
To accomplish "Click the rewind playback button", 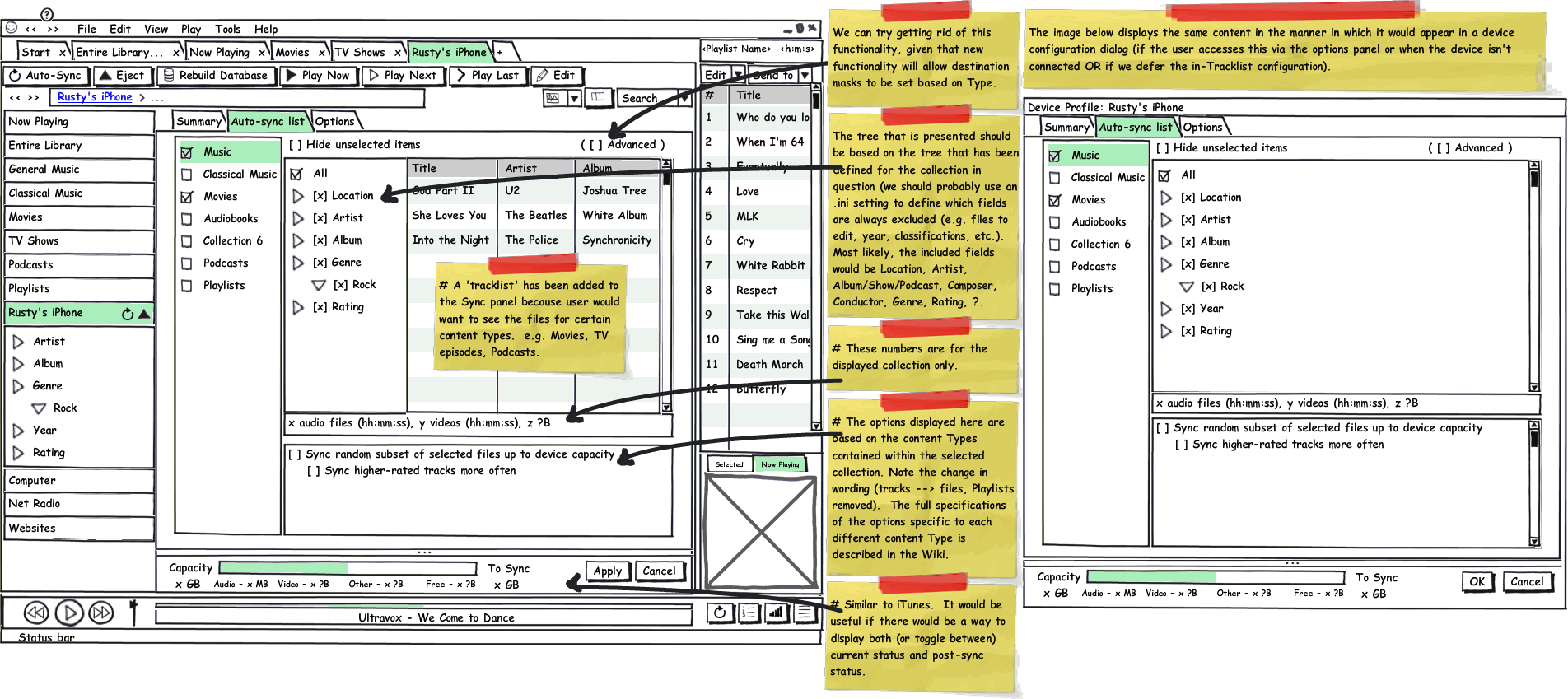I will 35,613.
